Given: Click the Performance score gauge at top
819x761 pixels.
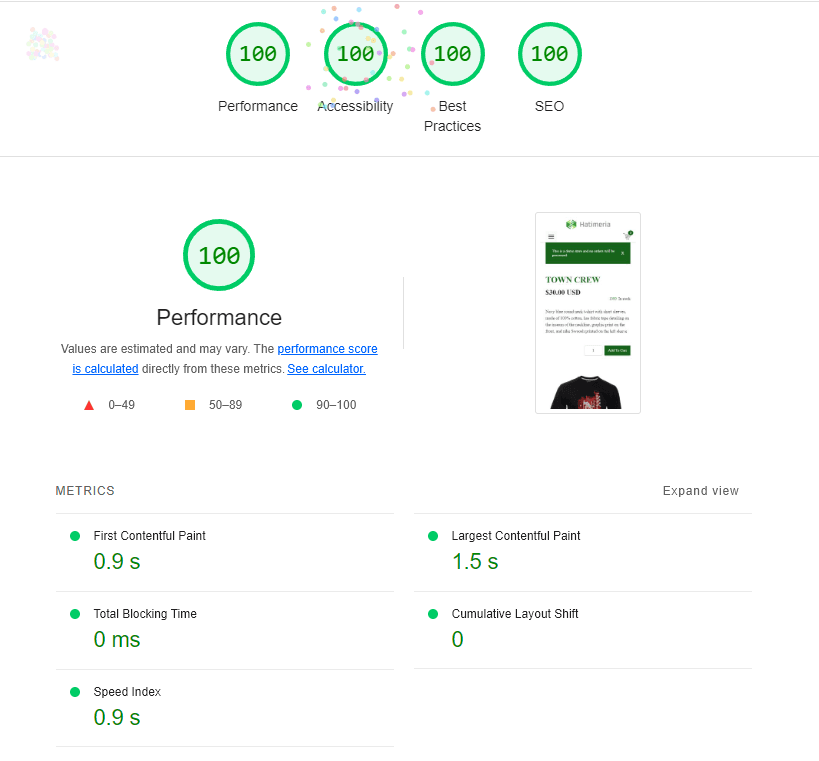Looking at the screenshot, I should pyautogui.click(x=258, y=54).
